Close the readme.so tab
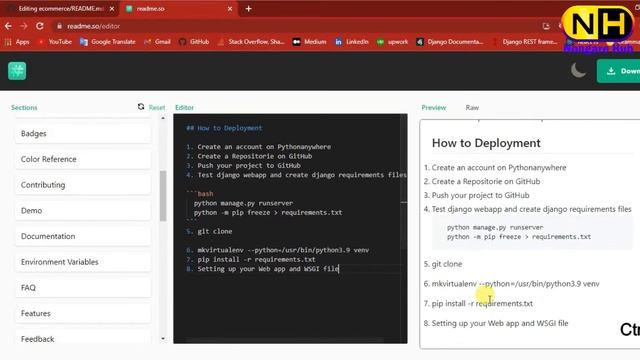Image resolution: width=640 pixels, height=360 pixels. coord(230,9)
